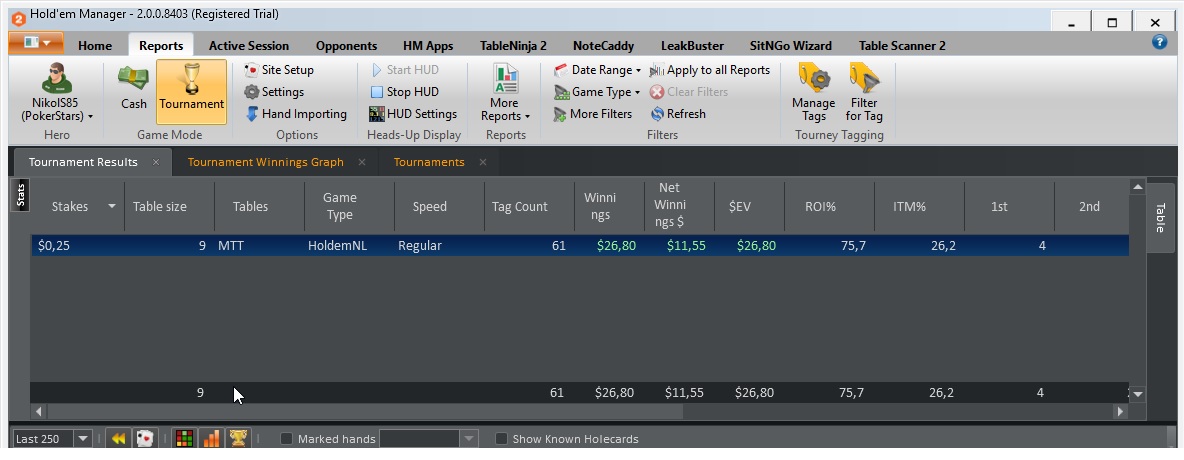Open the Game Type filter dropdown
Viewport: 1184px width, 460px height.
coord(596,91)
